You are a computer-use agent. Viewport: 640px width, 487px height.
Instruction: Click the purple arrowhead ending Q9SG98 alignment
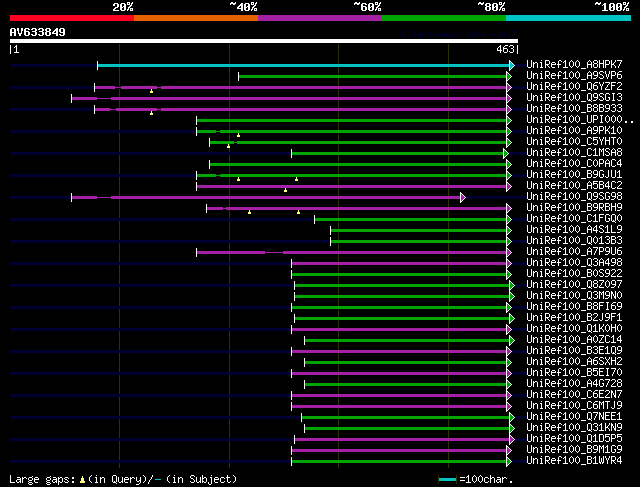(x=463, y=198)
